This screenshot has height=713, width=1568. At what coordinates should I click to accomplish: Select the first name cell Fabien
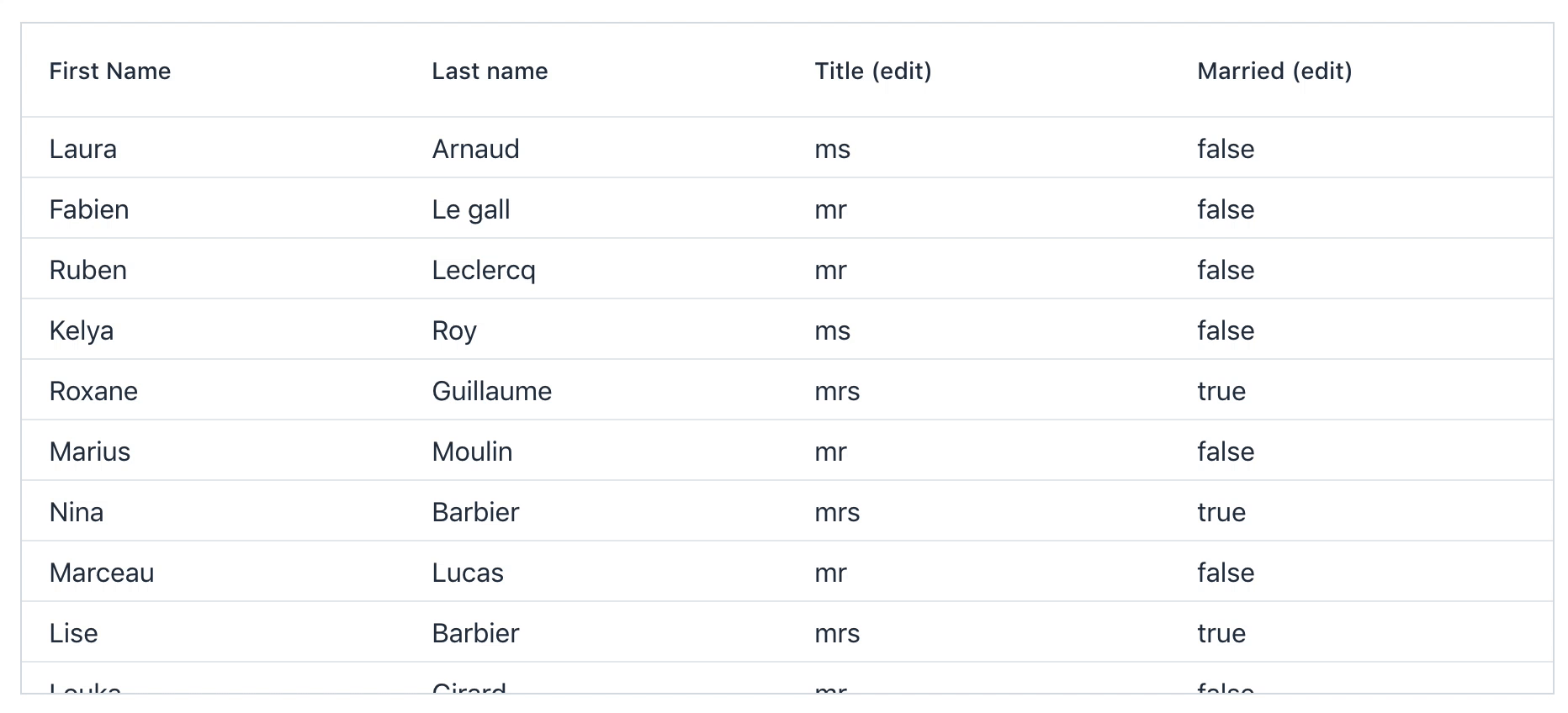click(89, 209)
